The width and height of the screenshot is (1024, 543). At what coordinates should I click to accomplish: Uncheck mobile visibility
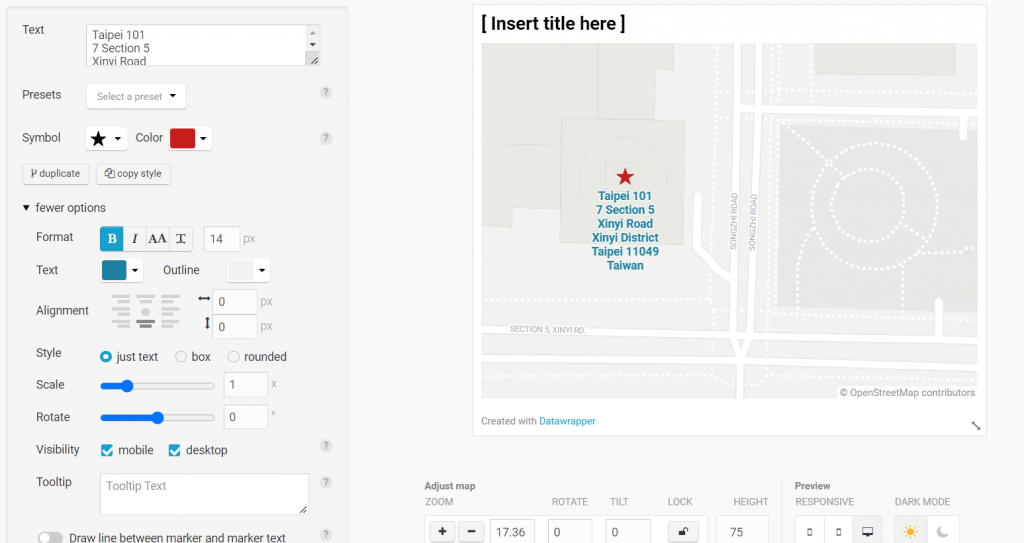pos(107,450)
